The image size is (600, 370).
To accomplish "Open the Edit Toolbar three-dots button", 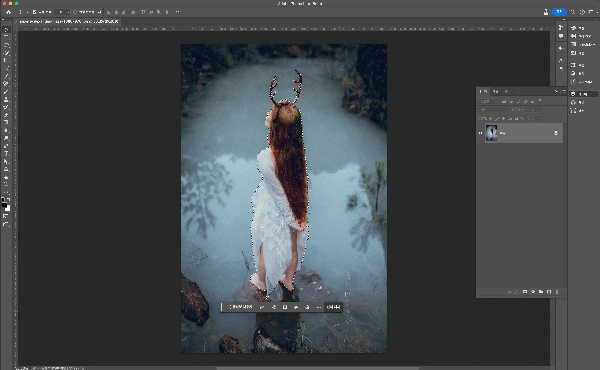I will [x=6, y=192].
